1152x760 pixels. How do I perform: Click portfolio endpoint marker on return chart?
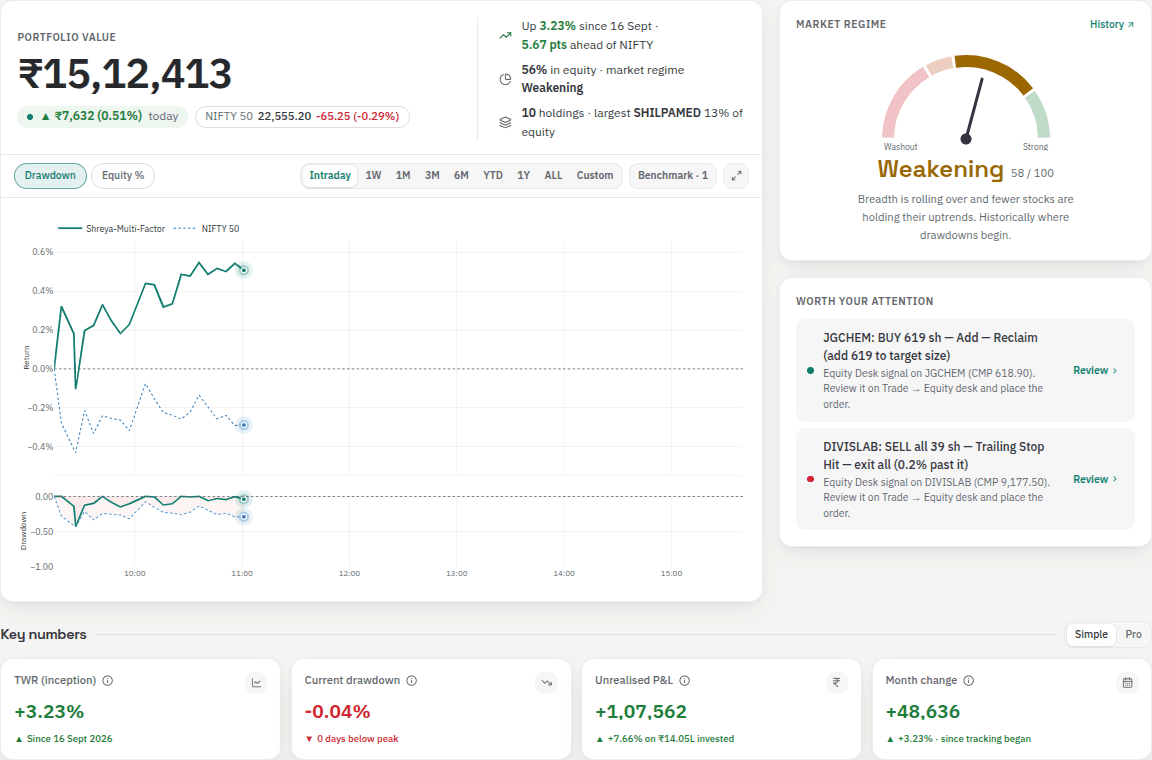(244, 270)
